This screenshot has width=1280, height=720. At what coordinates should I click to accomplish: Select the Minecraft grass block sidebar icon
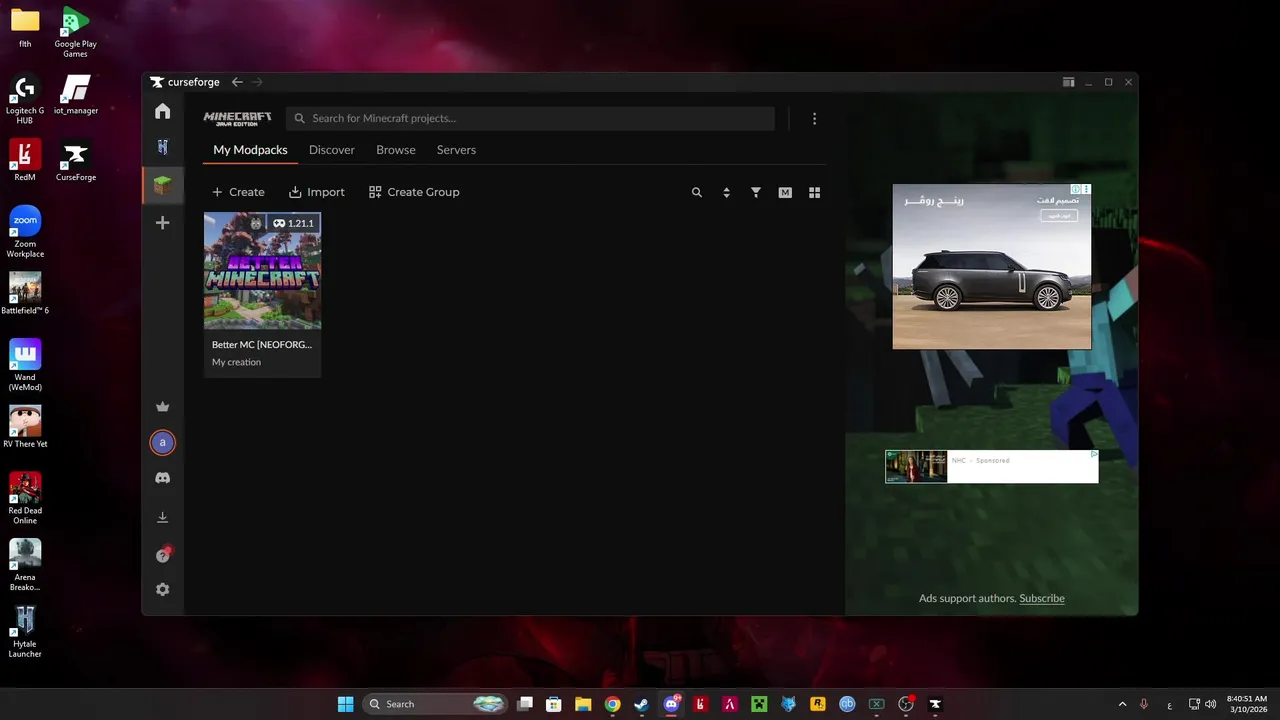[163, 185]
